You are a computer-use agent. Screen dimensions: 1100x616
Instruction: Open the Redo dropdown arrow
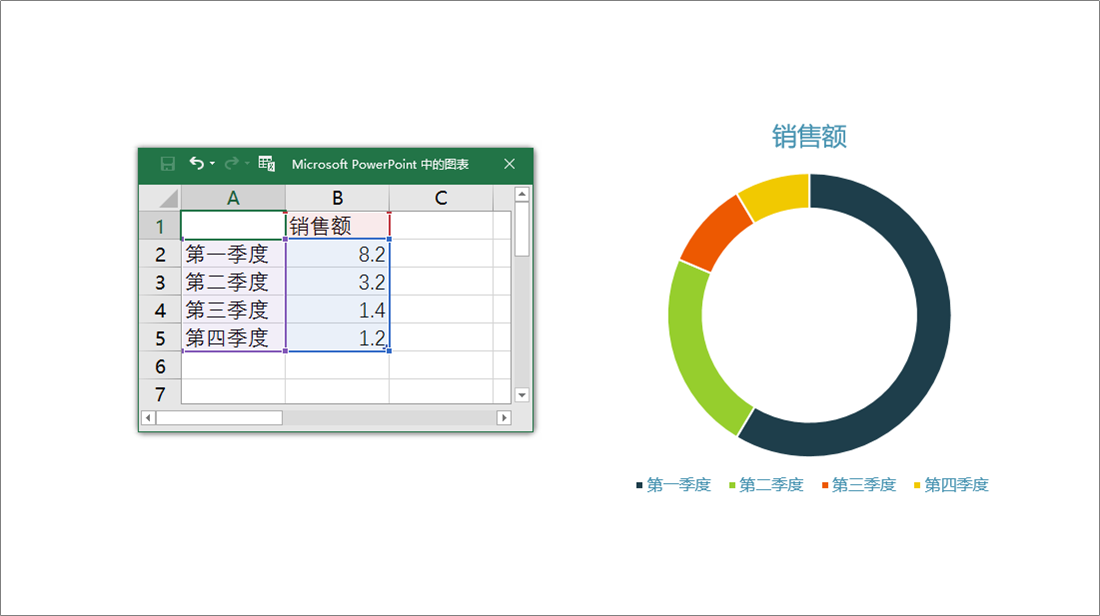tap(247, 163)
